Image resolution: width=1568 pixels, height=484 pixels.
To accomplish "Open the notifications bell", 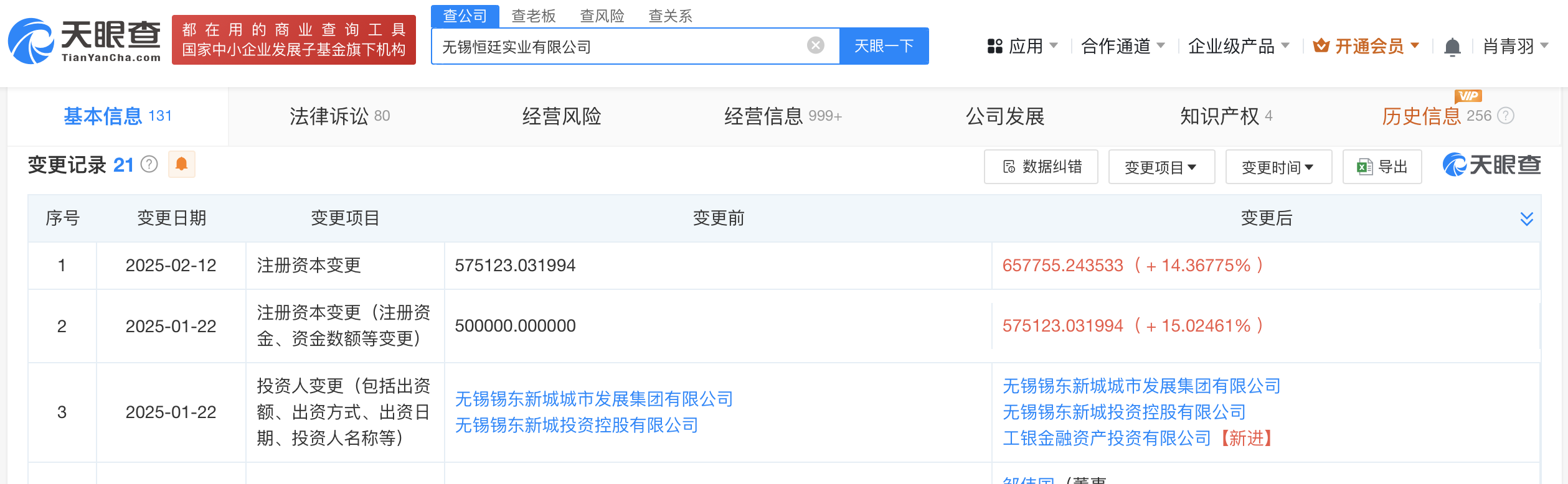I will [x=1452, y=47].
